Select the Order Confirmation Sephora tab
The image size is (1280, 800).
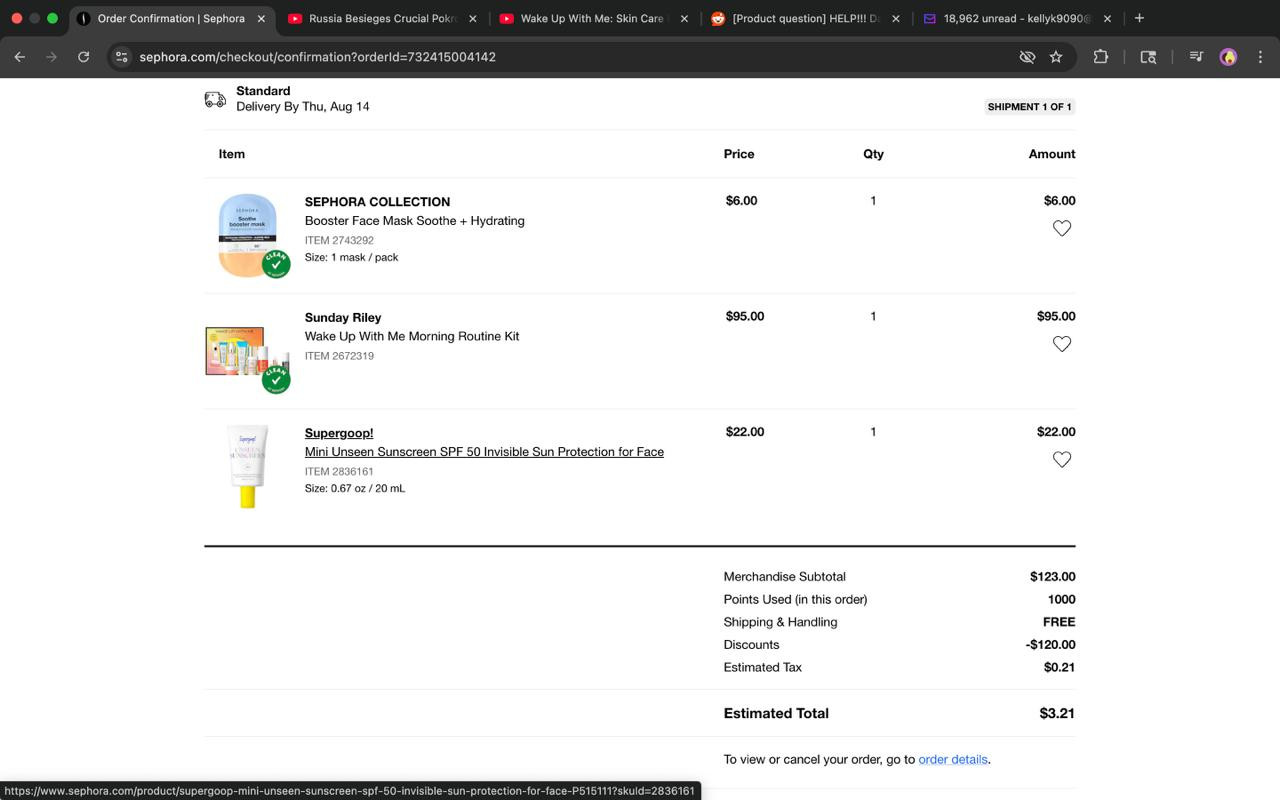[x=171, y=18]
